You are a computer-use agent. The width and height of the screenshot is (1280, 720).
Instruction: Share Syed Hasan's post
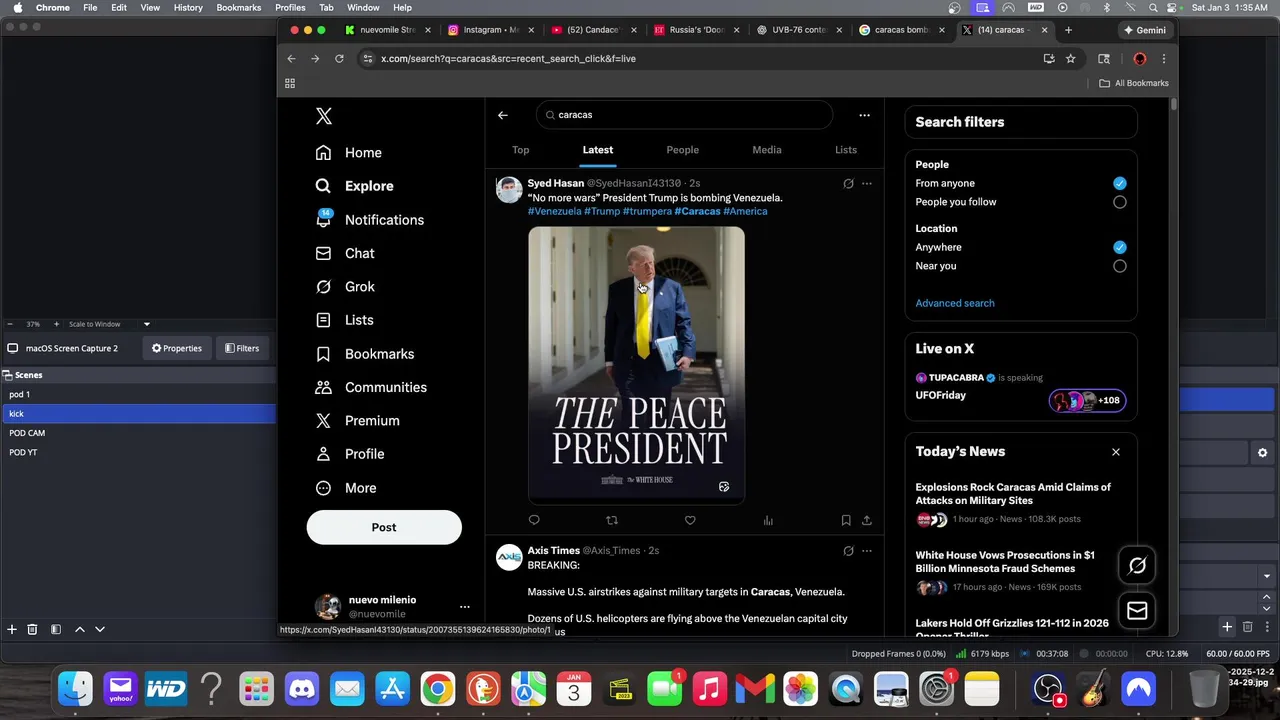click(x=867, y=520)
